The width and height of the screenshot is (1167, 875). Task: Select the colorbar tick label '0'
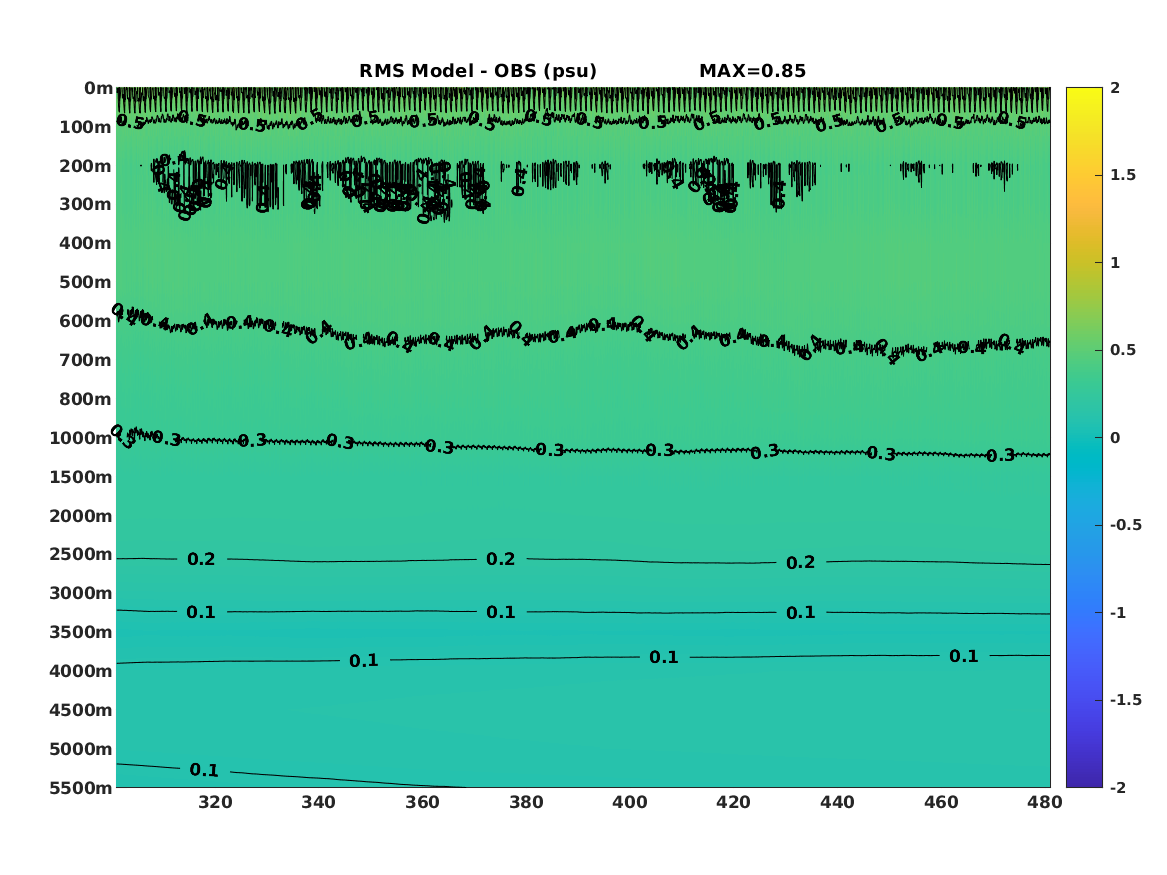coord(1115,438)
